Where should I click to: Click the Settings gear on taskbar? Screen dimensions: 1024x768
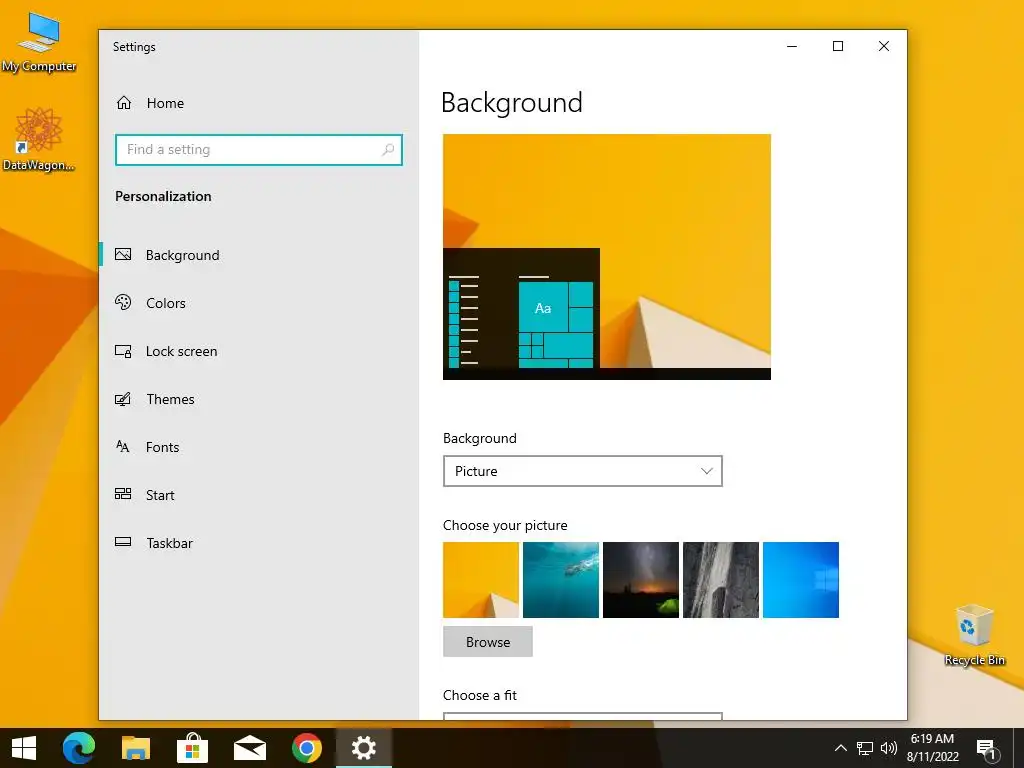coord(364,748)
